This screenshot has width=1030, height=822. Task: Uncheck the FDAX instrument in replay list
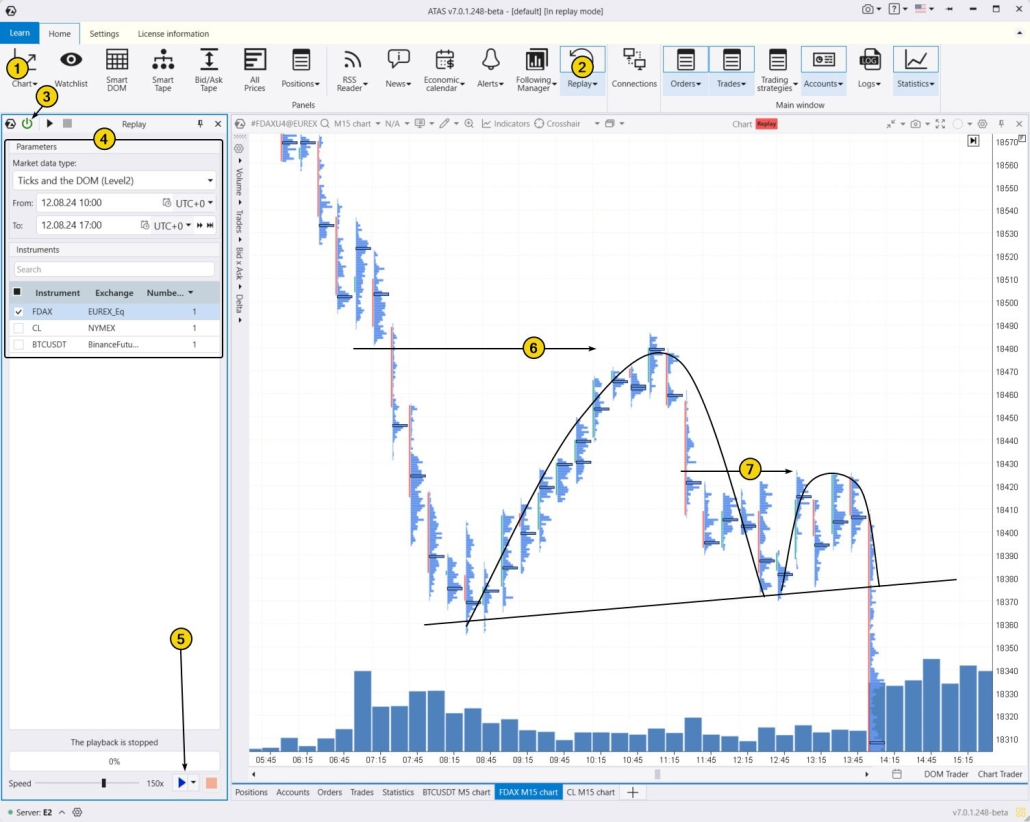click(x=18, y=311)
